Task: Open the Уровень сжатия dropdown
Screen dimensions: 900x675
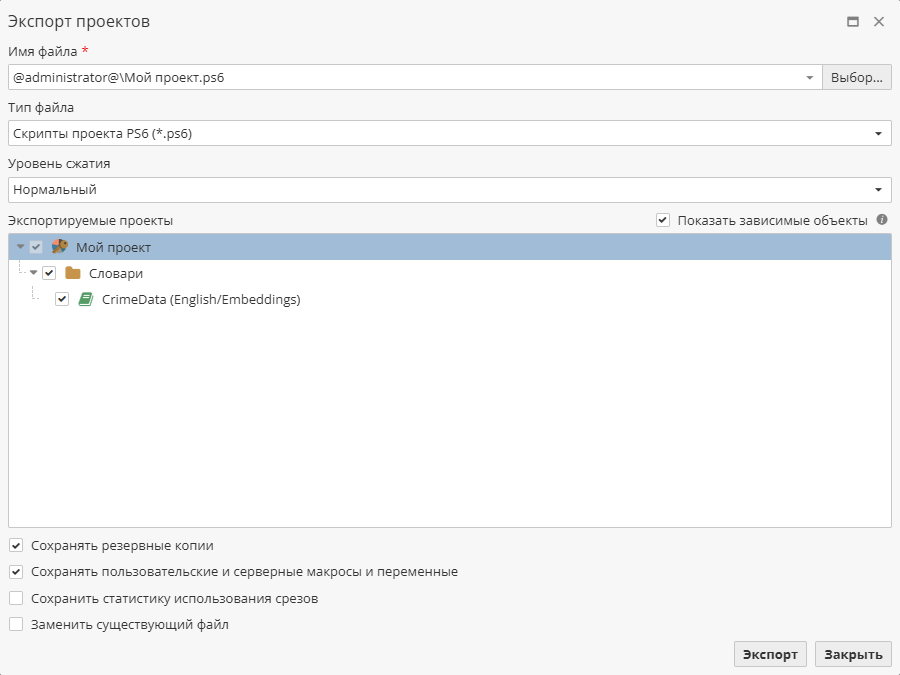Action: point(878,189)
